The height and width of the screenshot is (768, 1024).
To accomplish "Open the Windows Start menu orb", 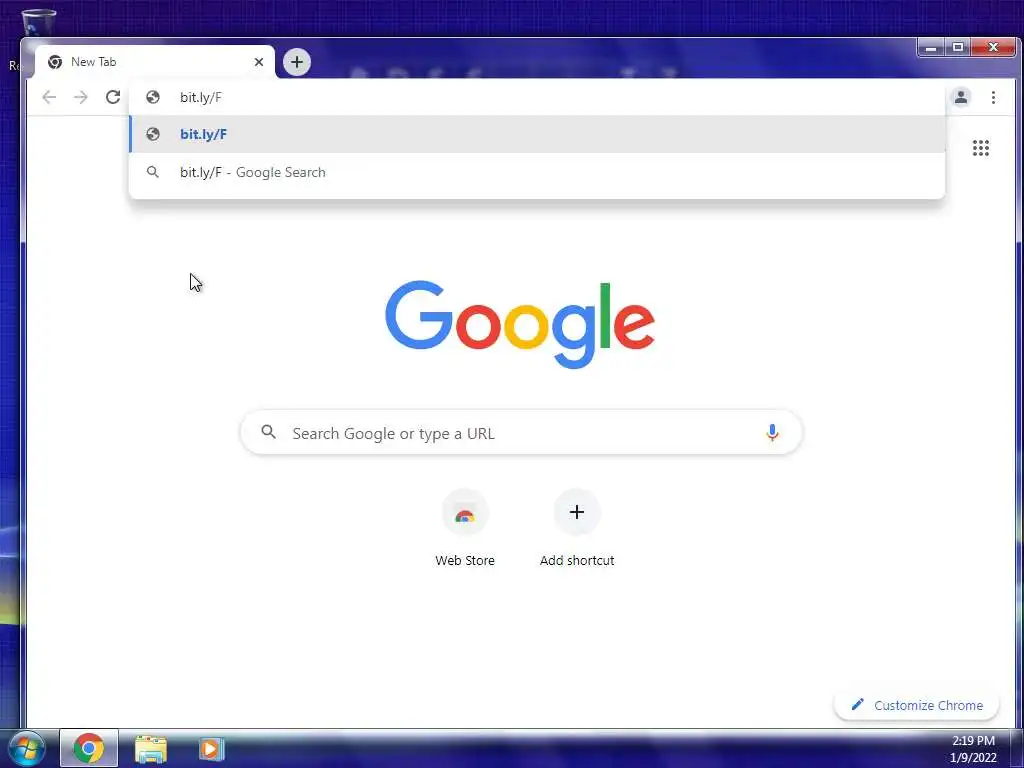I will 27,749.
